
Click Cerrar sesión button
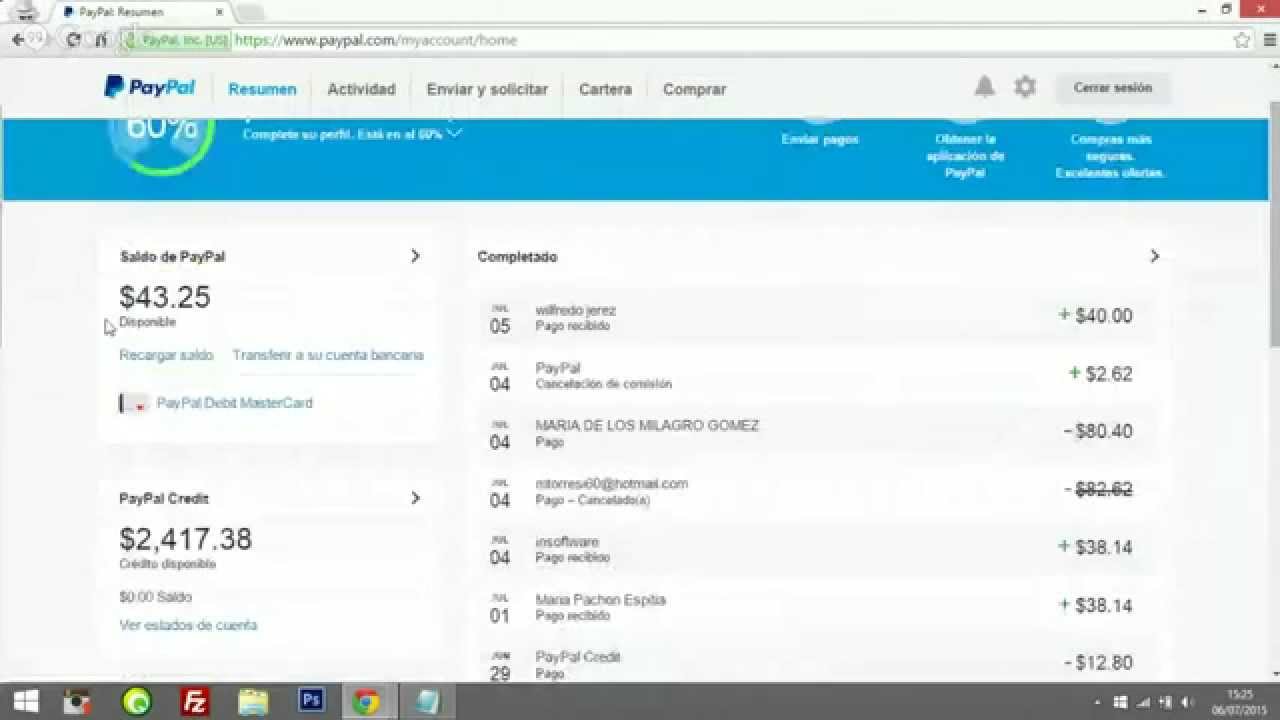pyautogui.click(x=1112, y=88)
